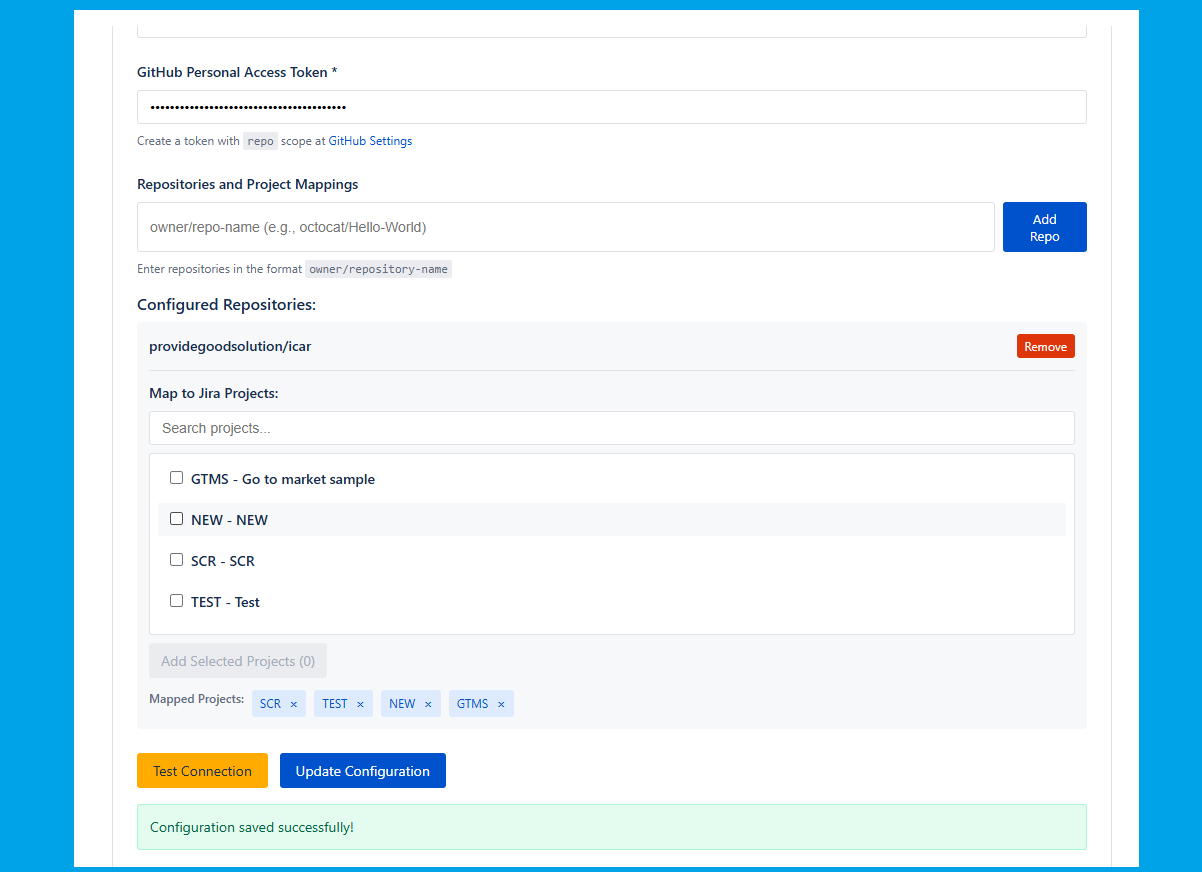
Task: Click the Search projects field
Action: pyautogui.click(x=612, y=428)
